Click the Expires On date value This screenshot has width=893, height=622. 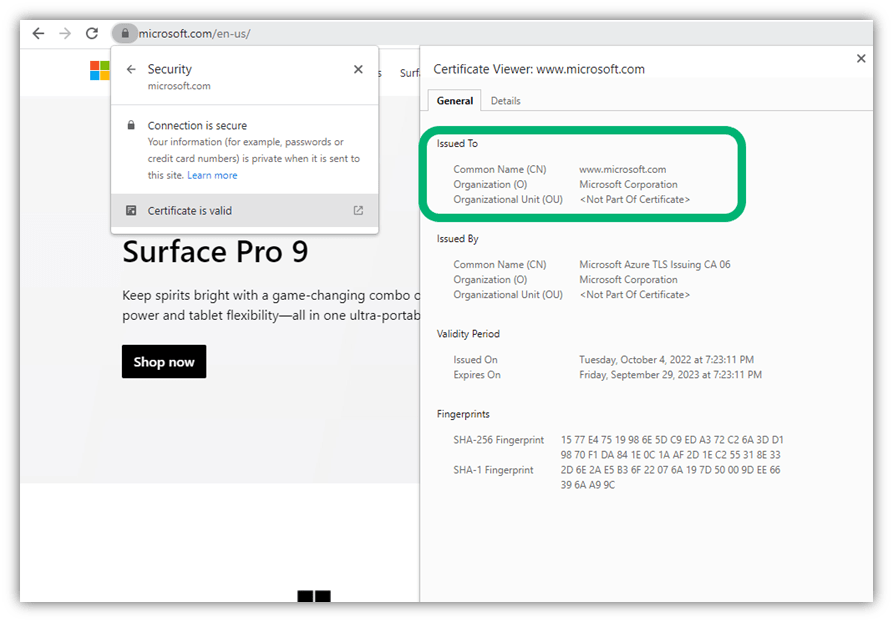(670, 375)
